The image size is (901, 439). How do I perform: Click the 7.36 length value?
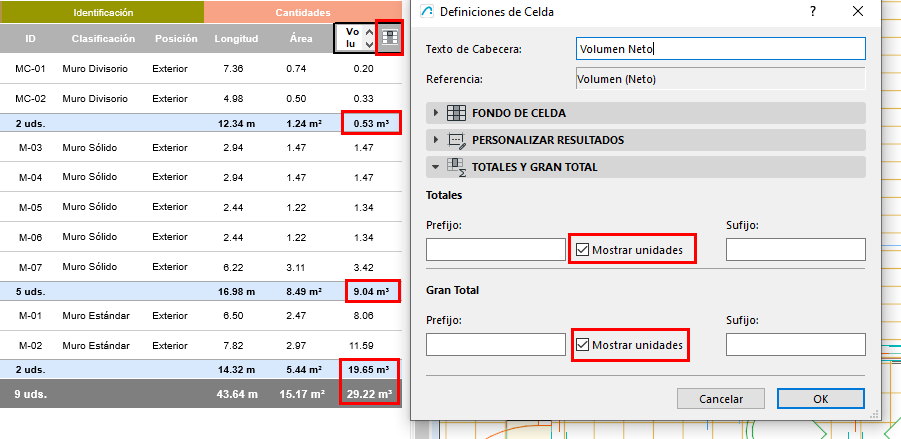[x=233, y=68]
